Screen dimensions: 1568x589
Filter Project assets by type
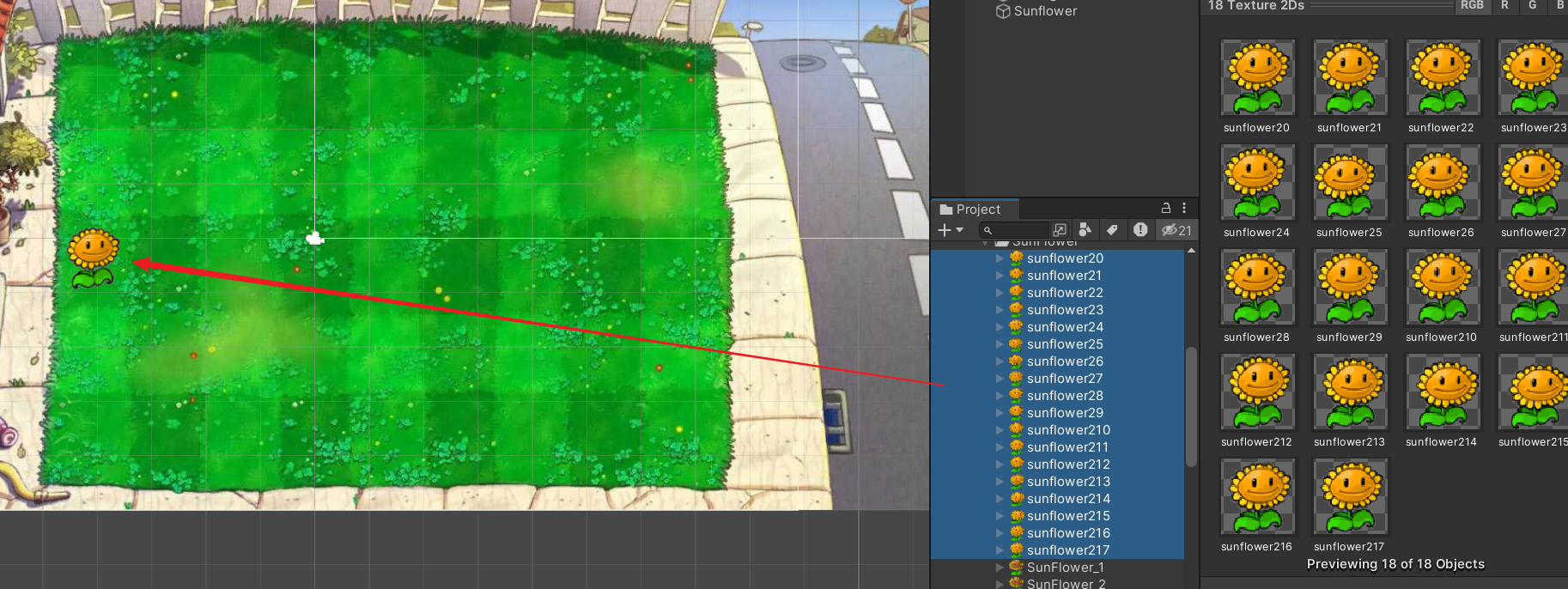point(1085,230)
